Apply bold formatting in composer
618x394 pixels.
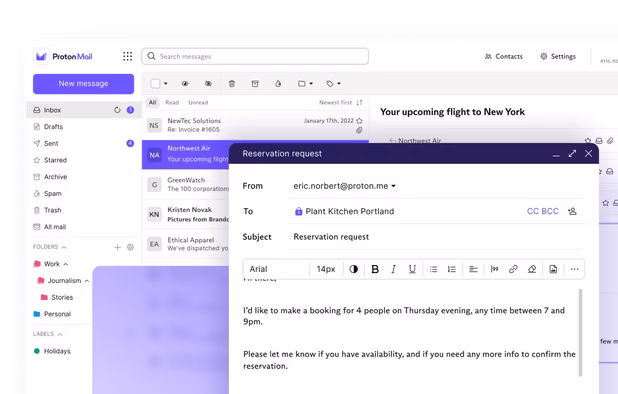(x=375, y=269)
